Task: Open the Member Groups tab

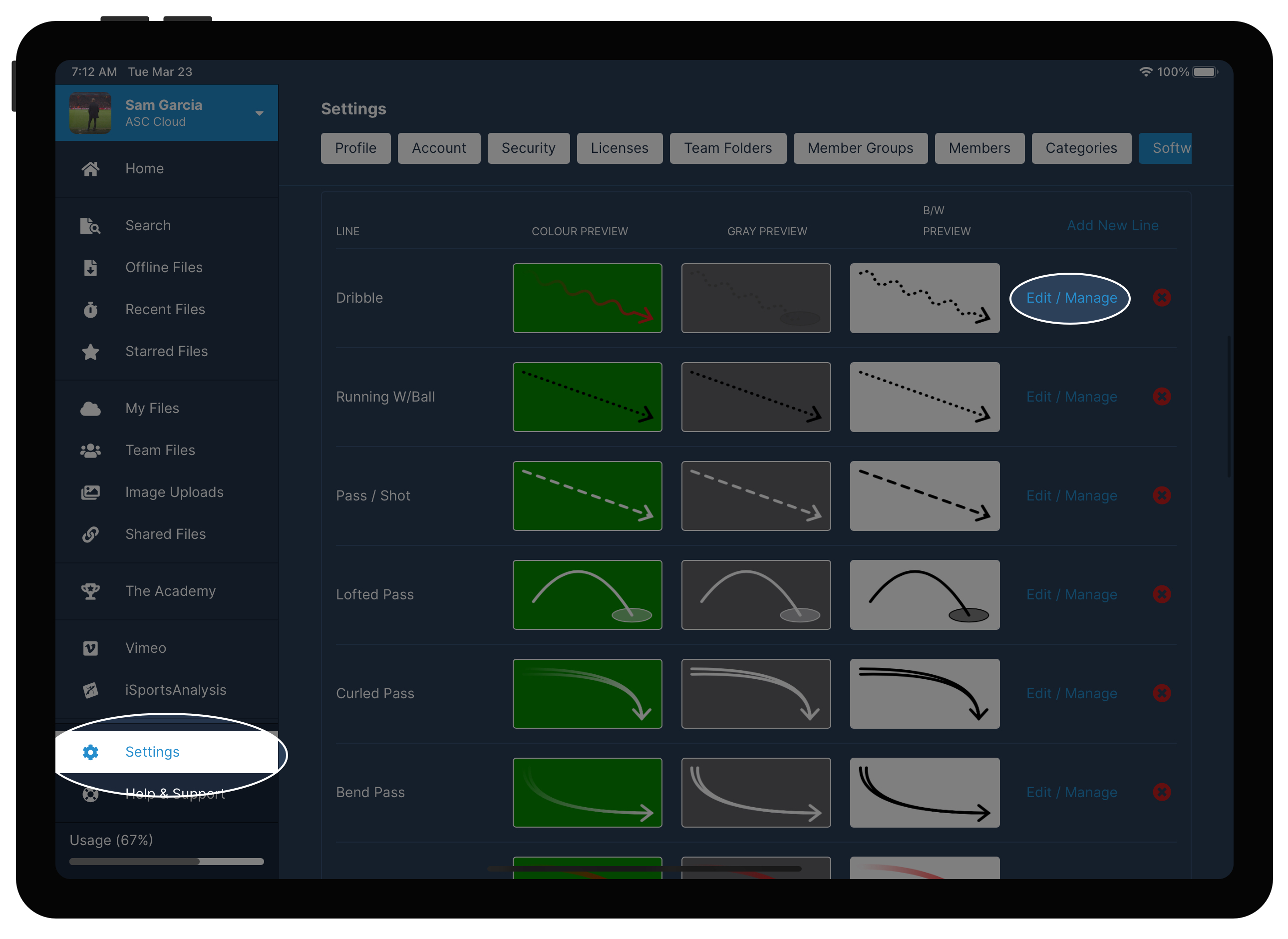Action: coord(860,148)
